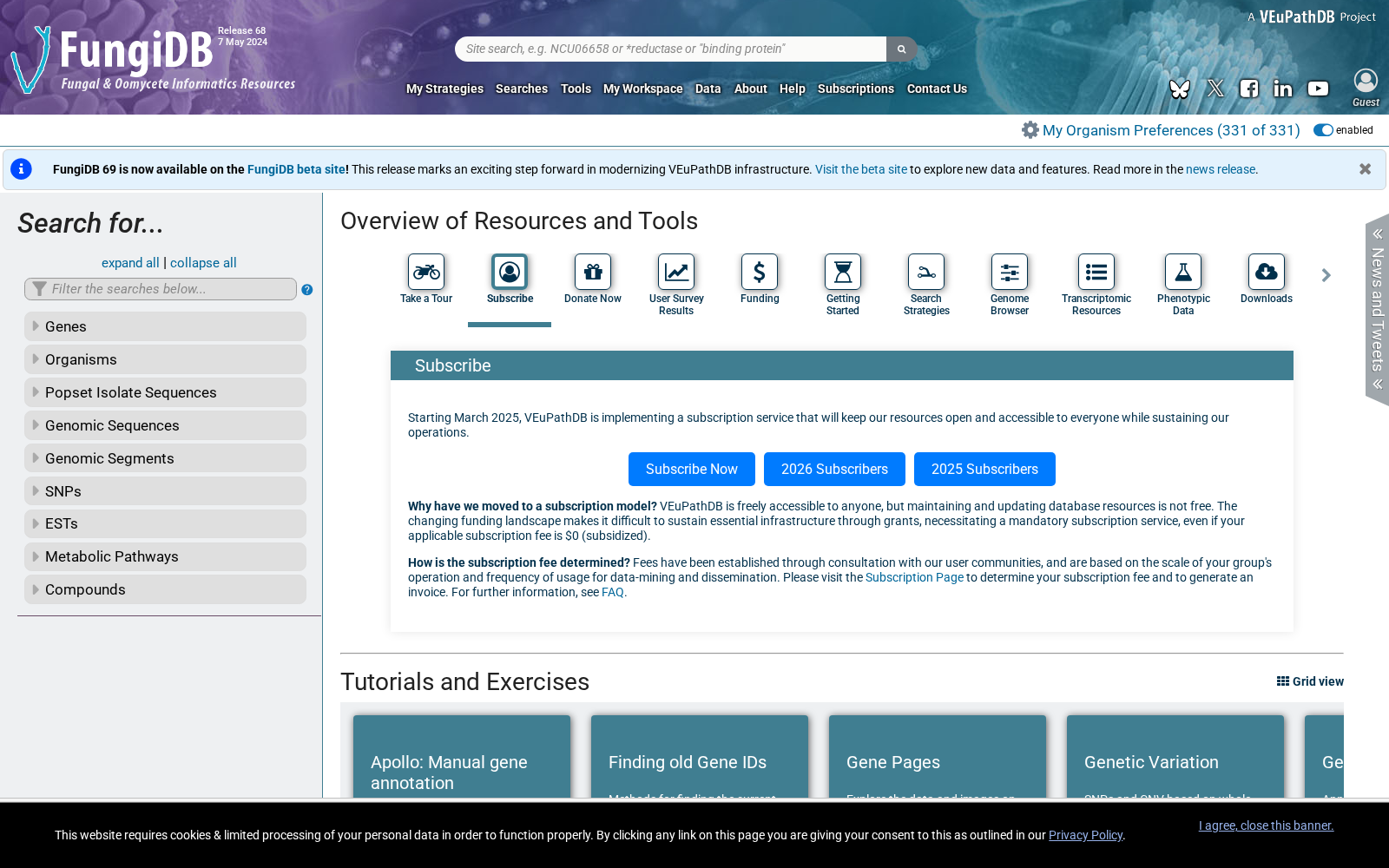Screen dimensions: 1389x868
Task: Open the Subscription Page link
Action: click(x=914, y=577)
